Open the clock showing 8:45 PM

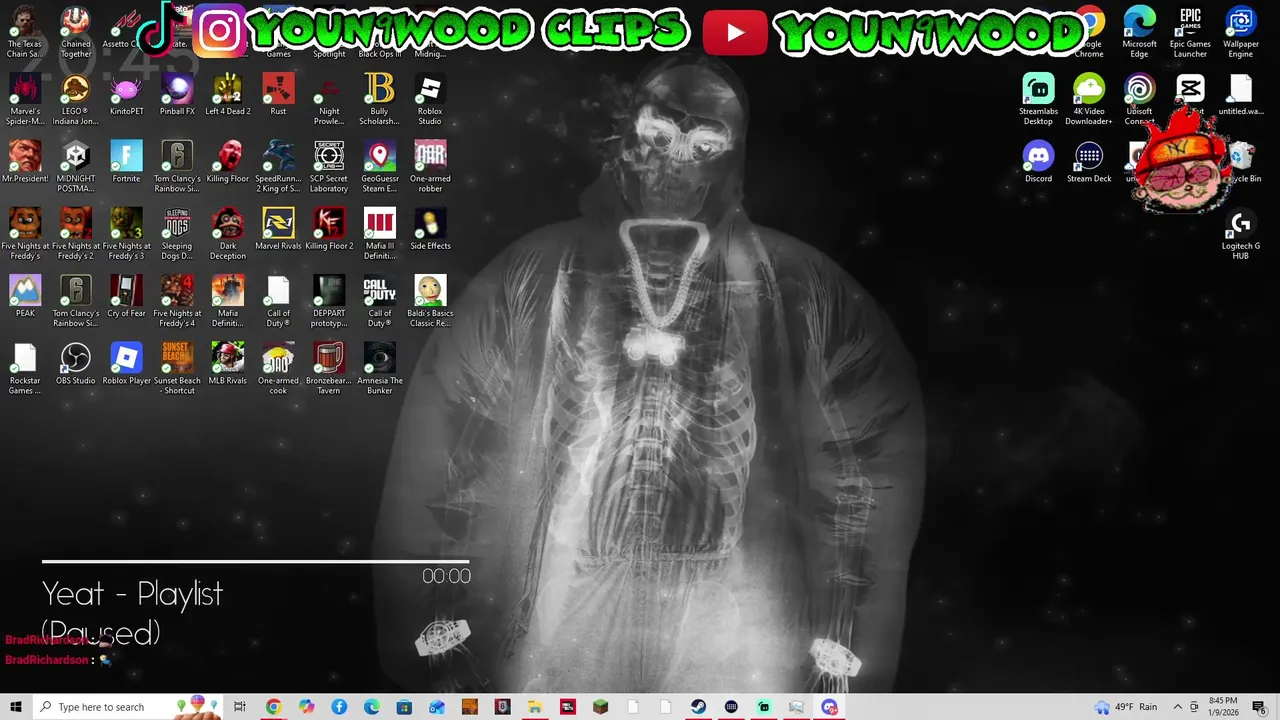(1223, 707)
